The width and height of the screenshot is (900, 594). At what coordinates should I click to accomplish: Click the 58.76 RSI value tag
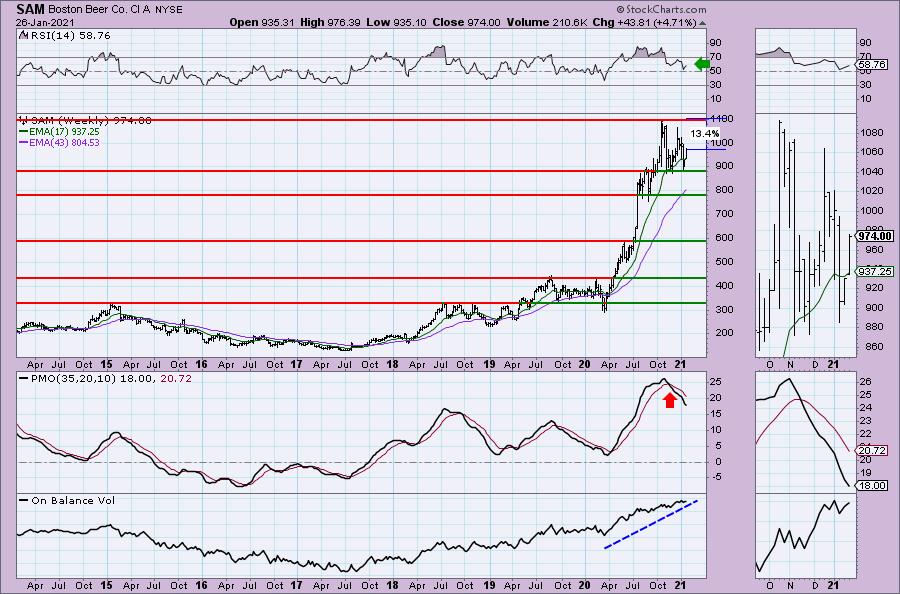872,65
